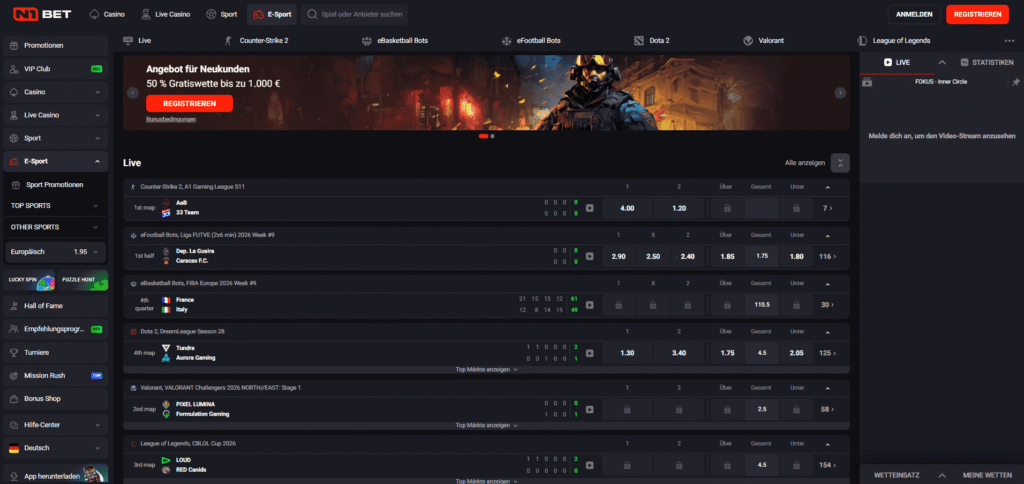Open Turniere in the sidebar
The width and height of the screenshot is (1024, 484).
coord(56,353)
